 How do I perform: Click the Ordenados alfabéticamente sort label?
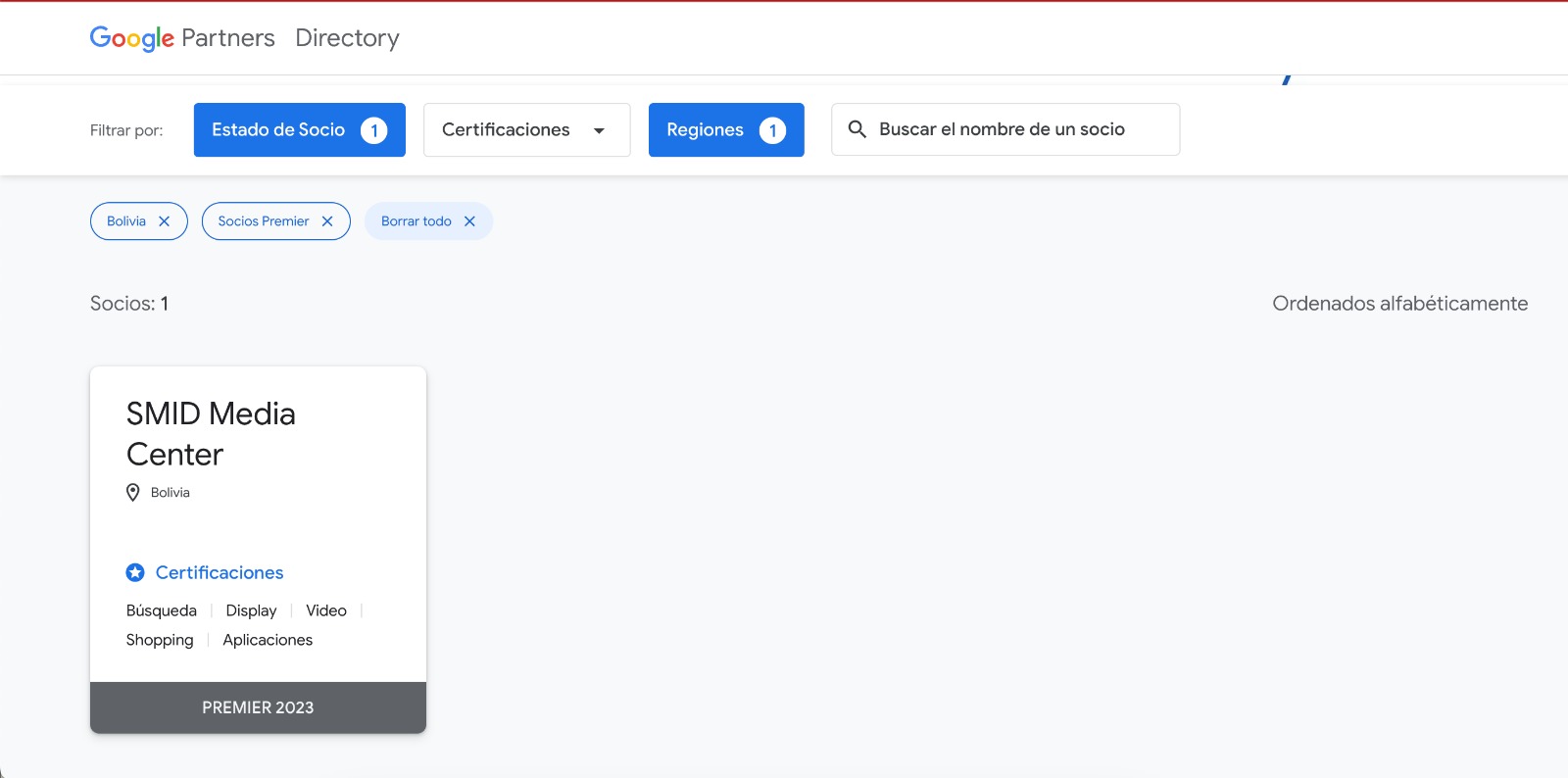click(x=1399, y=304)
